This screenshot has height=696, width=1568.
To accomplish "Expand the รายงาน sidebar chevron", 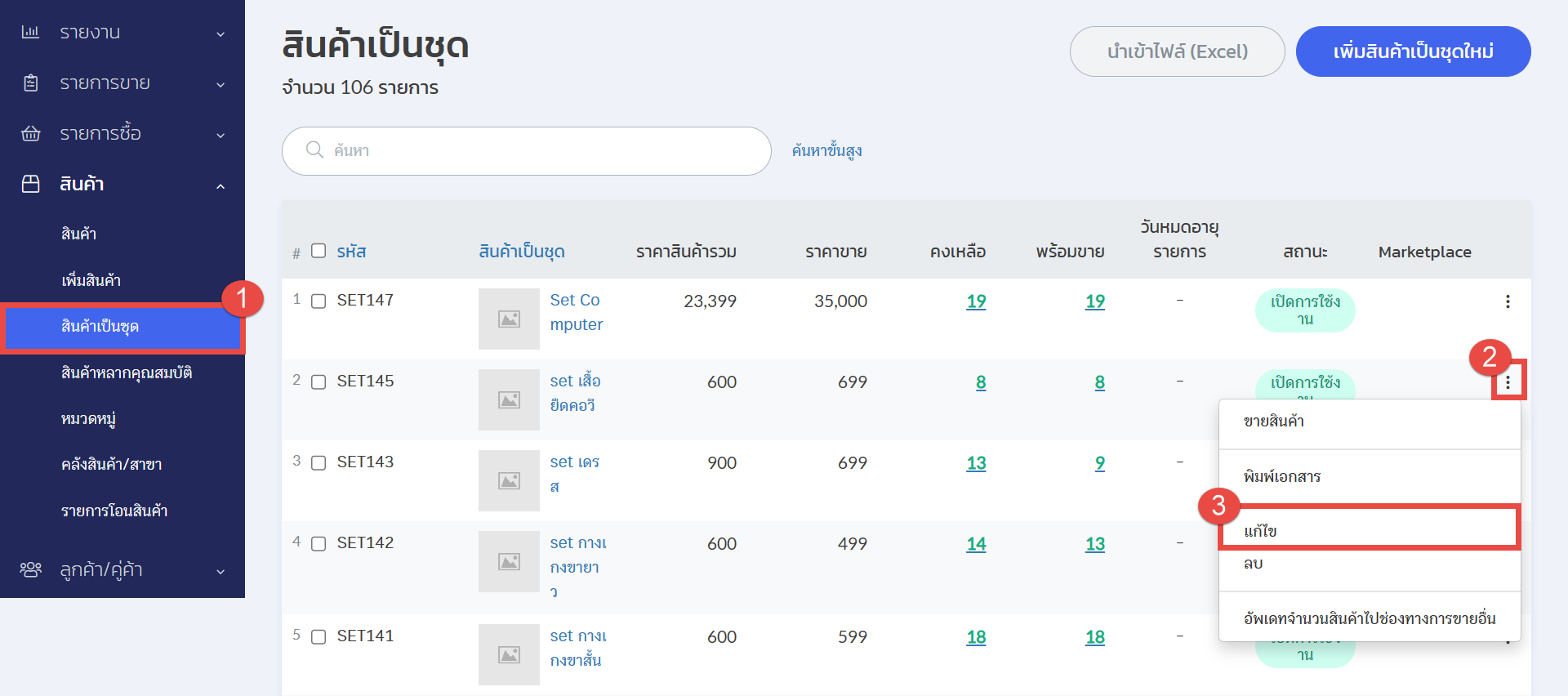I will (220, 33).
